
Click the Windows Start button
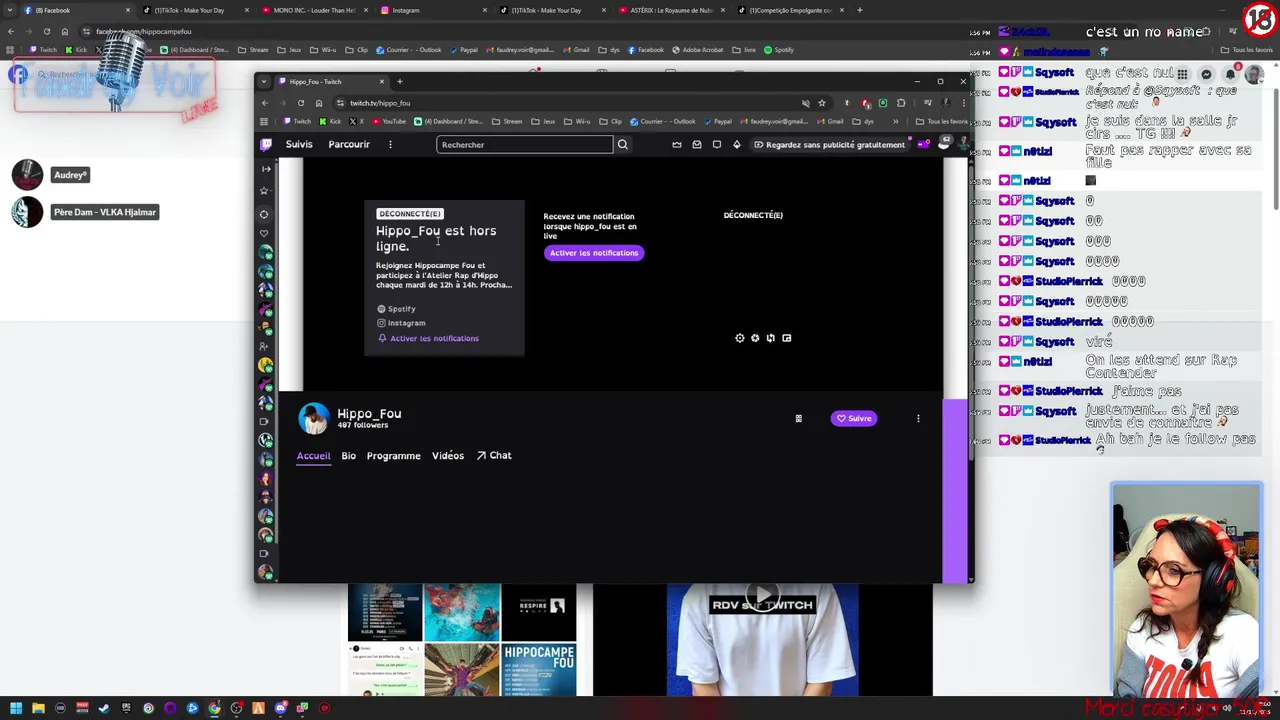(x=16, y=708)
